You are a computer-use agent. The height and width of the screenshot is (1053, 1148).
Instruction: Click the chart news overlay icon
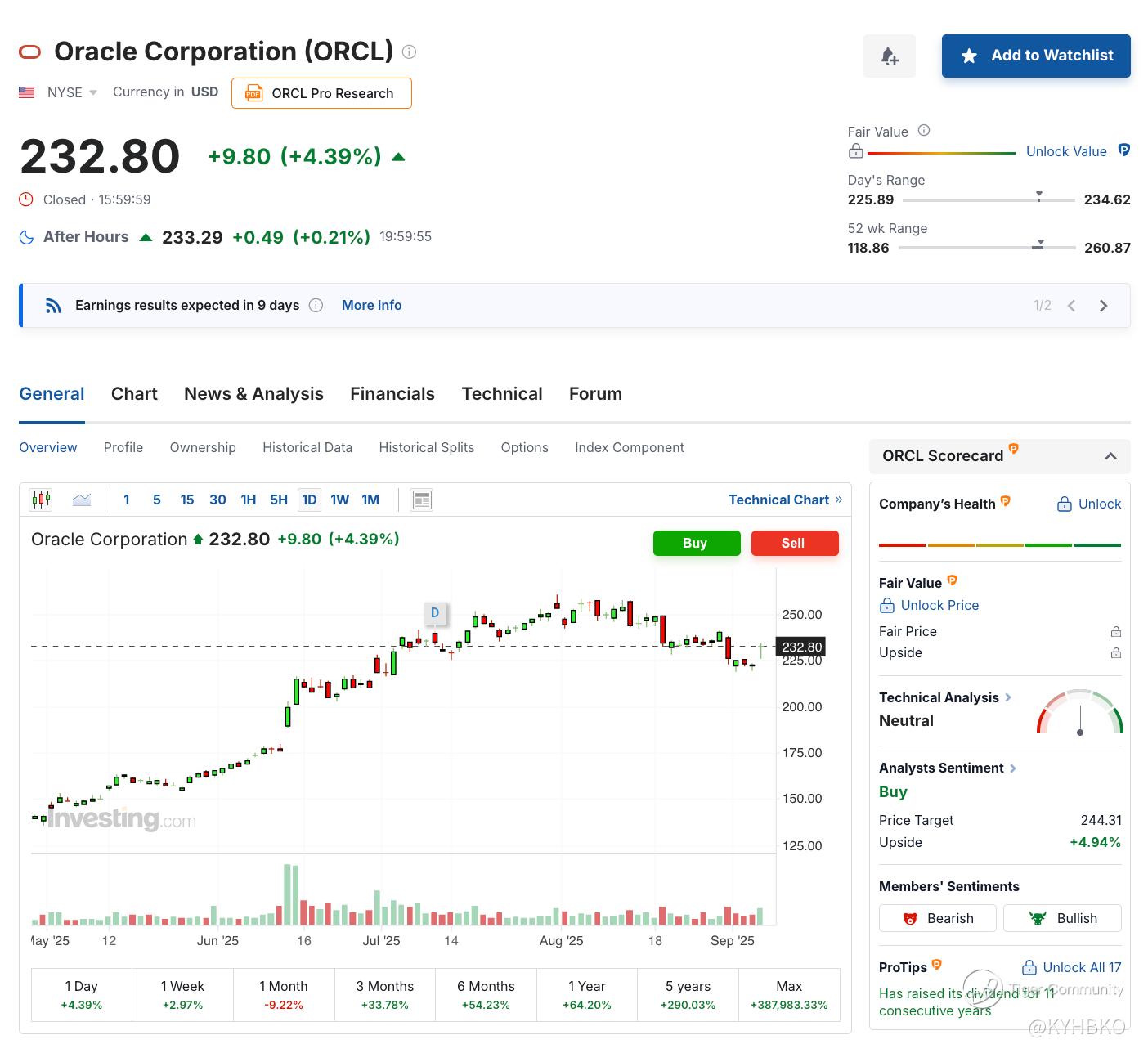pos(422,500)
